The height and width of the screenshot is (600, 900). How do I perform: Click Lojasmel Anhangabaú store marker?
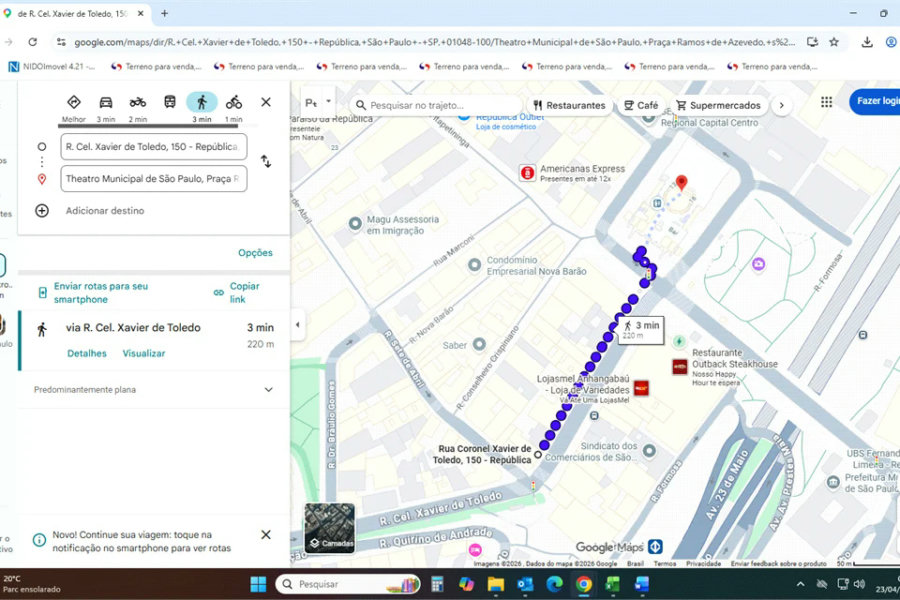(641, 388)
